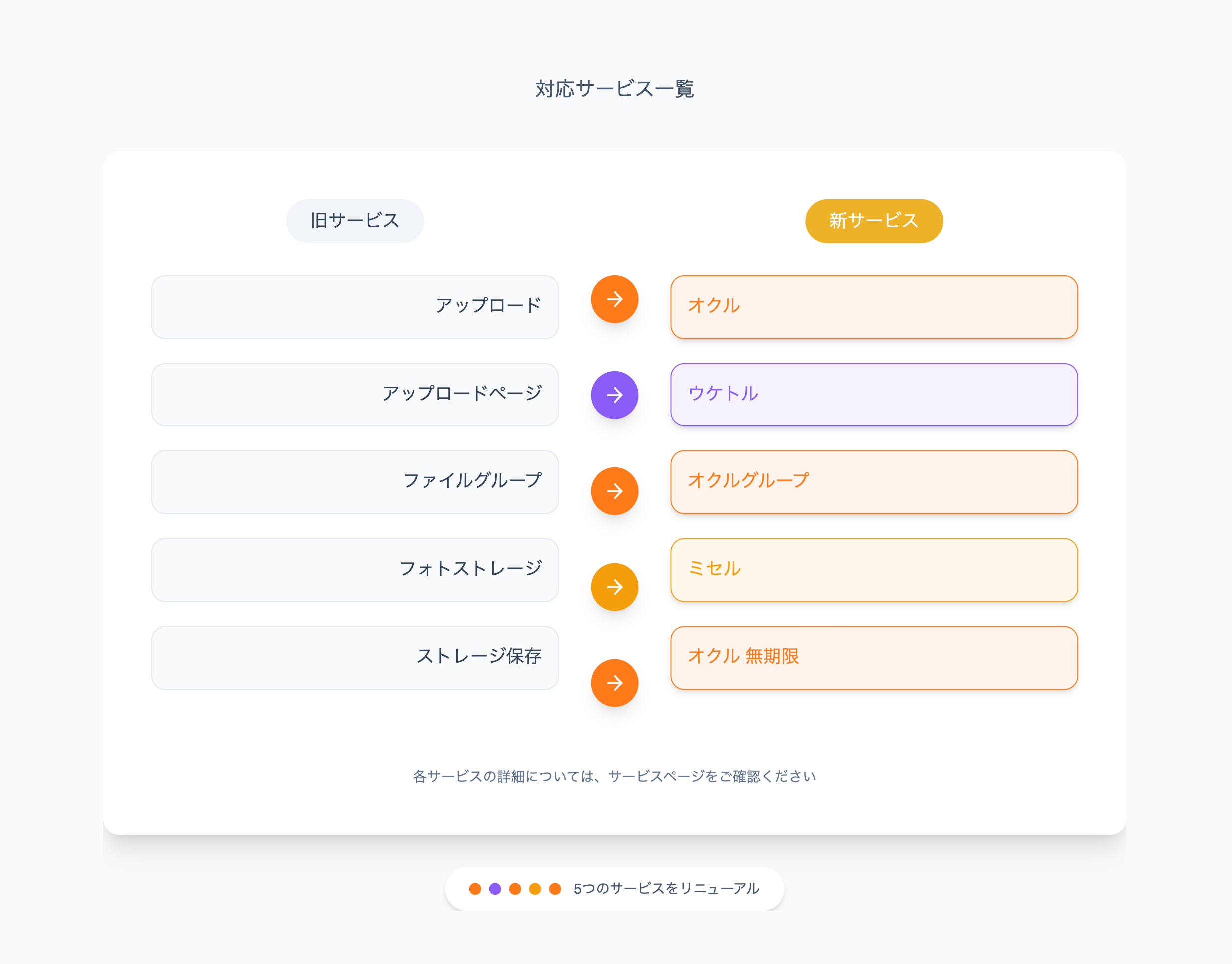Click the purple dot in the footer legend
Viewport: 1232px width, 964px height.
click(495, 889)
